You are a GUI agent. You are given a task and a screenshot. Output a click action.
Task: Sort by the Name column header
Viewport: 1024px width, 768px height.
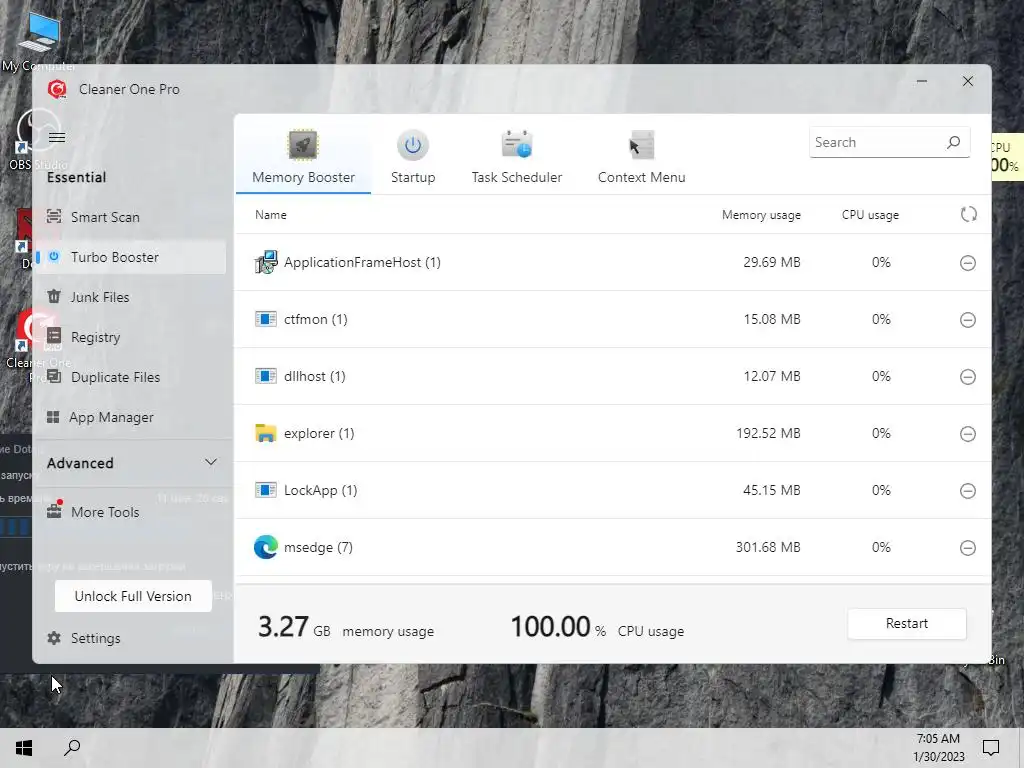tap(270, 215)
